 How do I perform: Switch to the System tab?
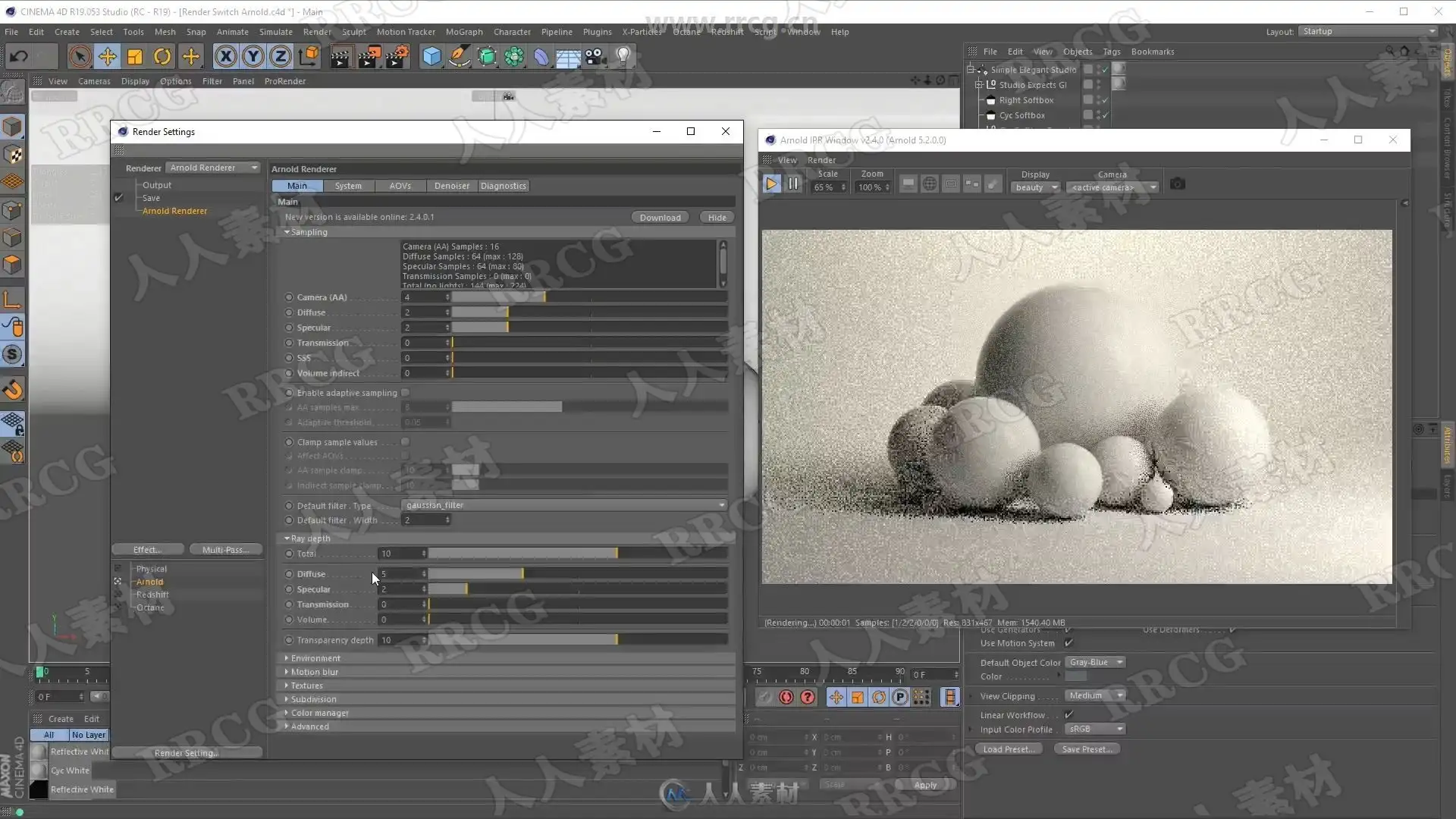[x=348, y=186]
